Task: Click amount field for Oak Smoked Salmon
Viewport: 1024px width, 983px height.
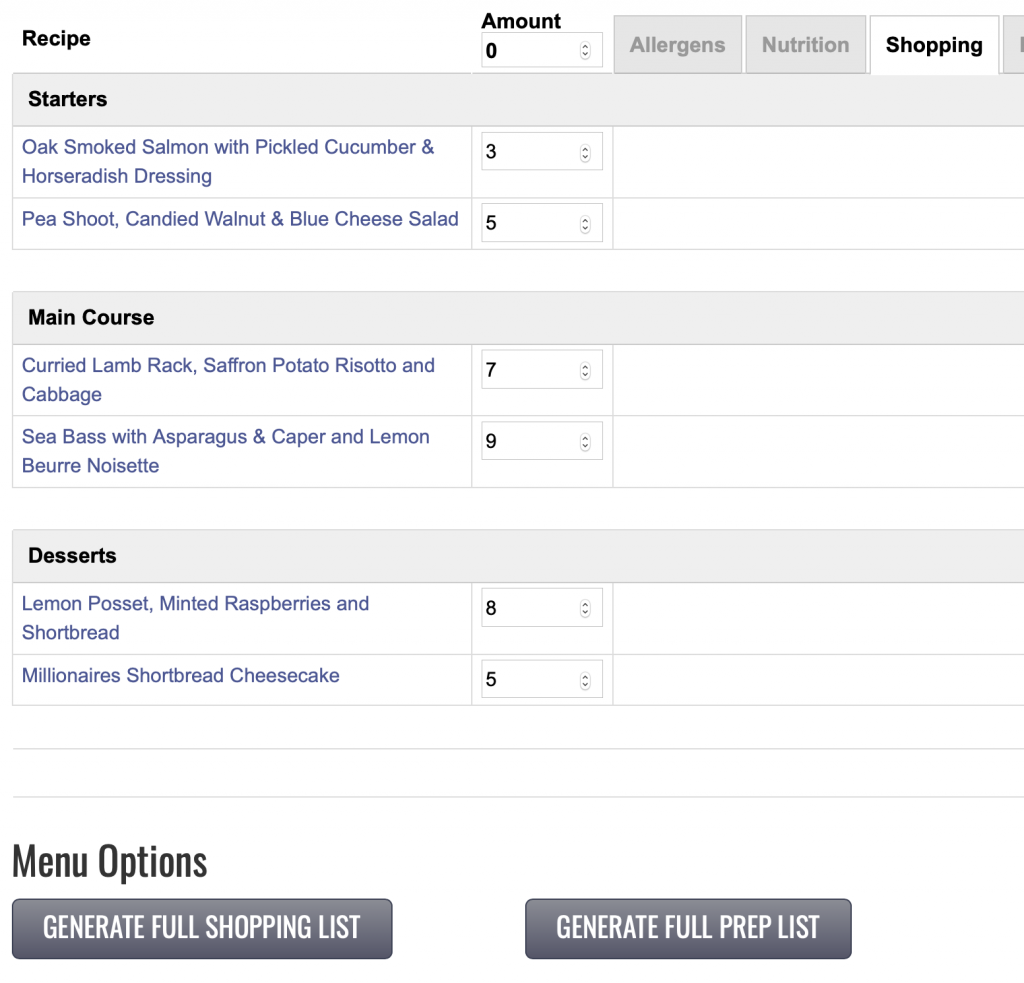Action: coord(542,152)
